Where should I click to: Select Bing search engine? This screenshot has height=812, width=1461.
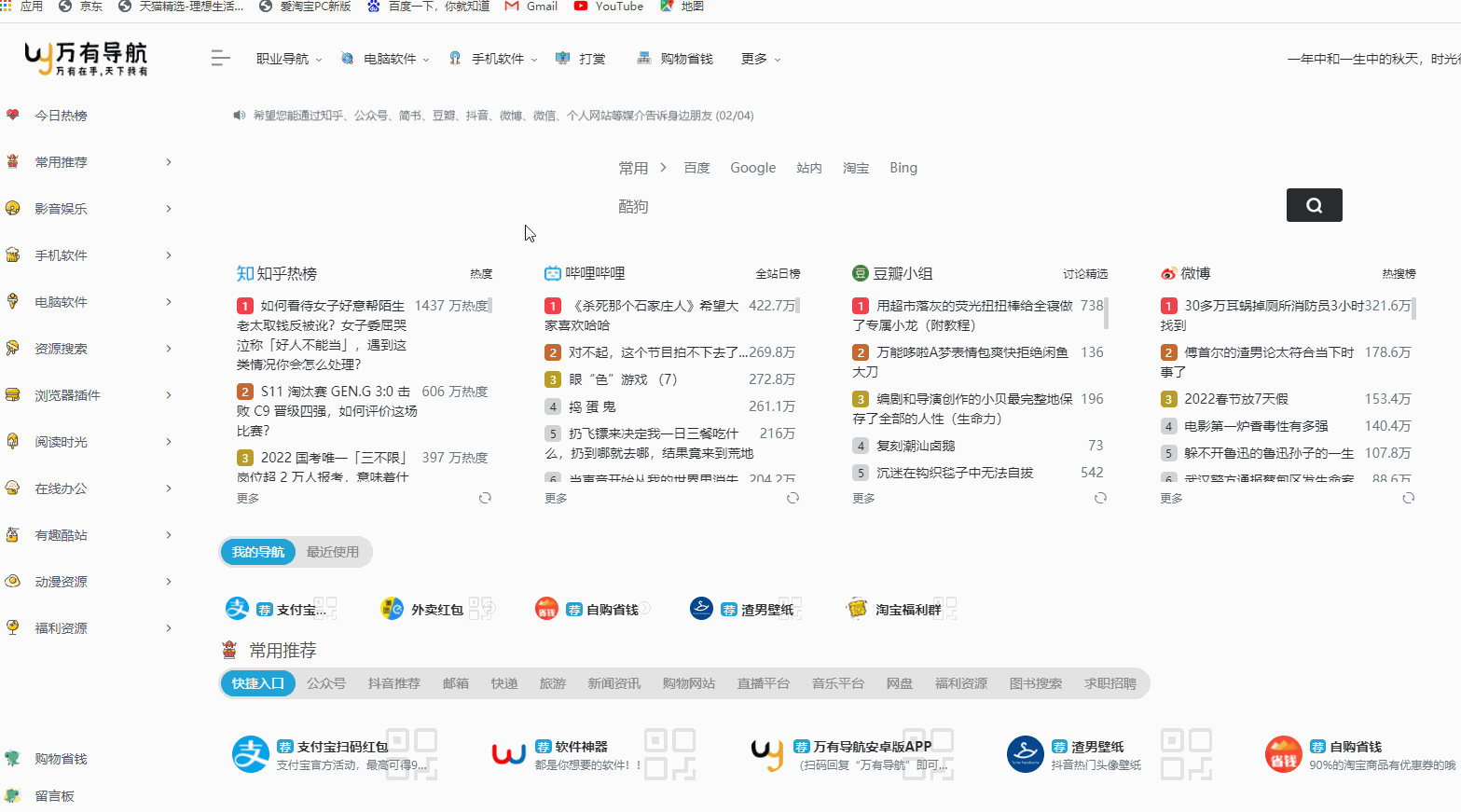click(x=903, y=168)
